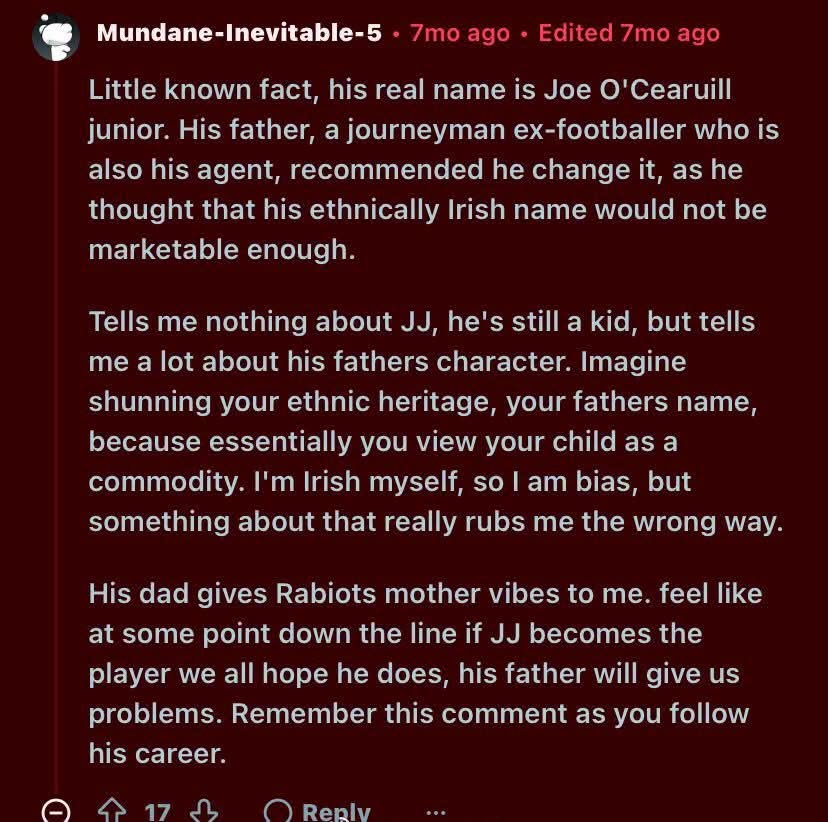Open the Snoo avatar of the commenter
828x822 pixels.
point(55,37)
